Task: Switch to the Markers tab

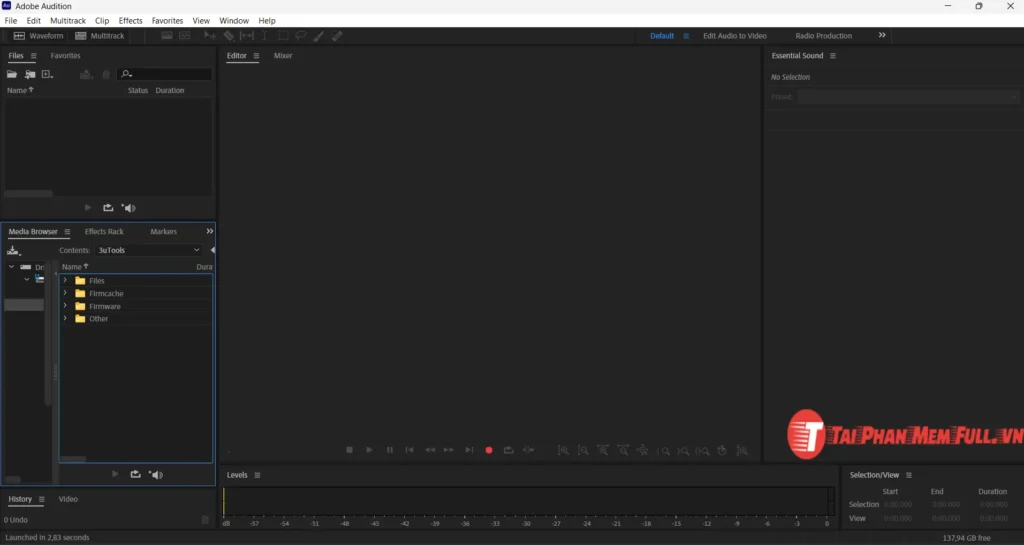Action: click(163, 232)
